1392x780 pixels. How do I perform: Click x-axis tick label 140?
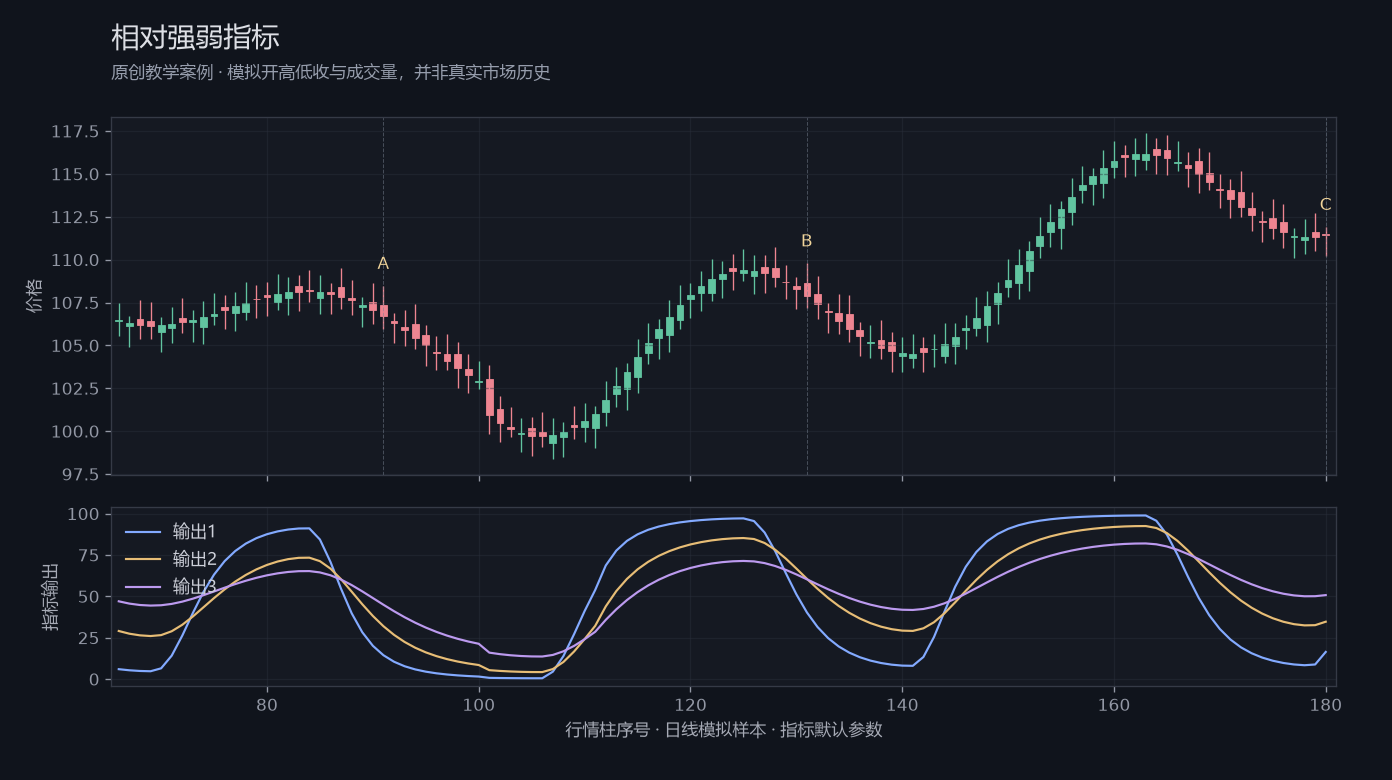point(902,703)
